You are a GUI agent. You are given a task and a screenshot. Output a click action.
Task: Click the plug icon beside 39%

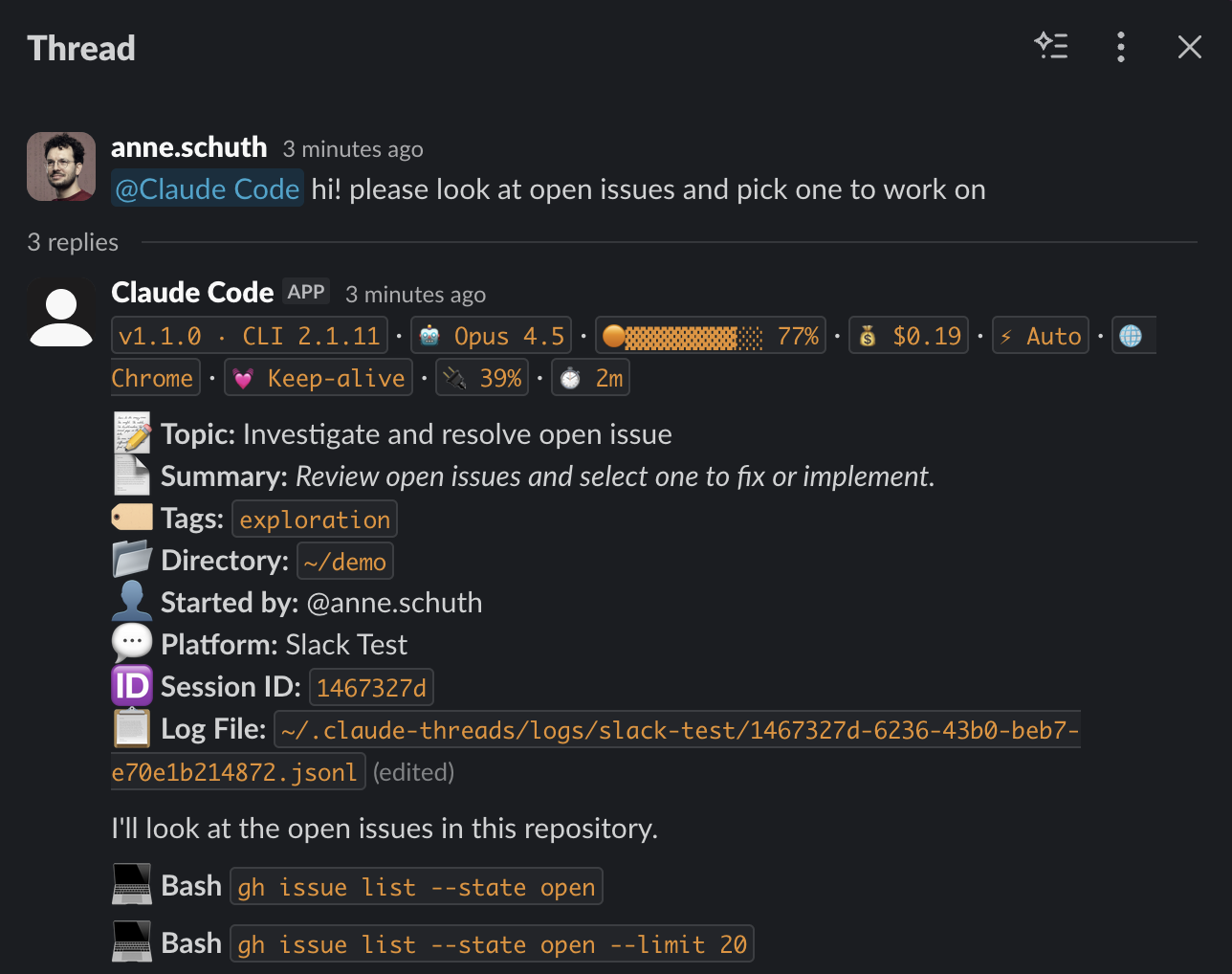[x=455, y=379]
